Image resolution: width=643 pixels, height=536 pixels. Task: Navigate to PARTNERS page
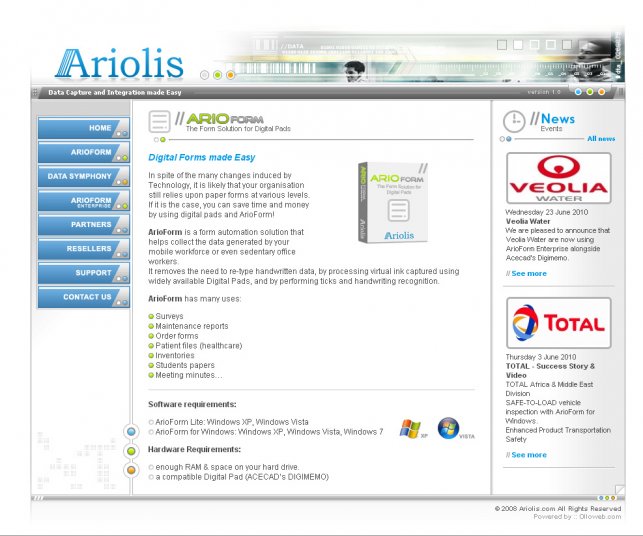click(x=84, y=225)
